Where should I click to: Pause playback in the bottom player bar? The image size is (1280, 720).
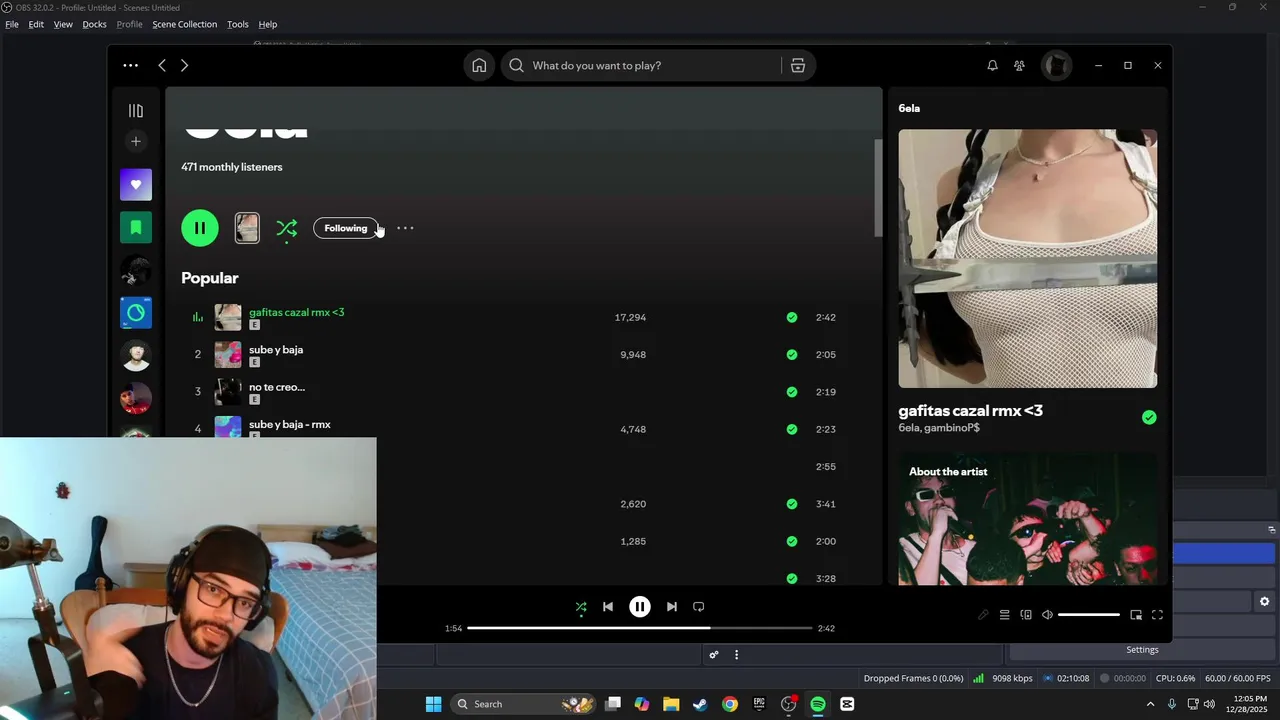click(x=640, y=607)
